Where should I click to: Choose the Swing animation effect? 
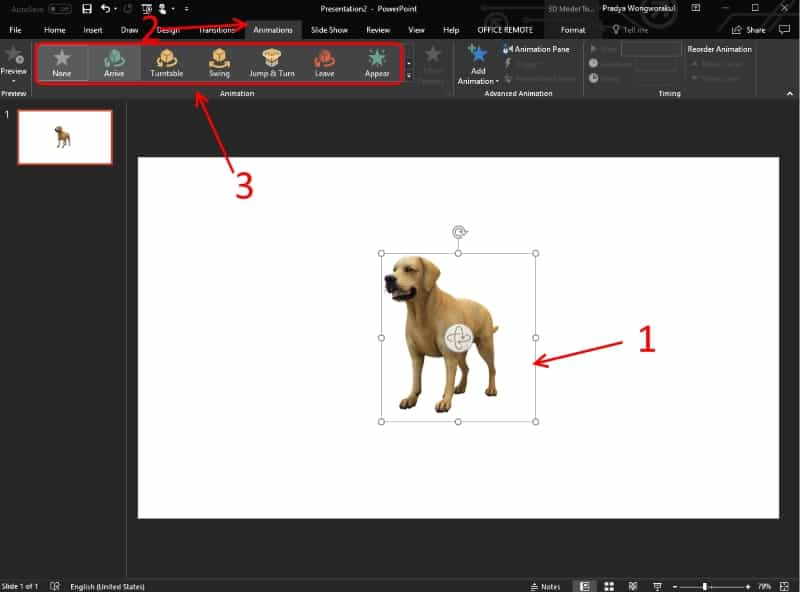pyautogui.click(x=219, y=63)
